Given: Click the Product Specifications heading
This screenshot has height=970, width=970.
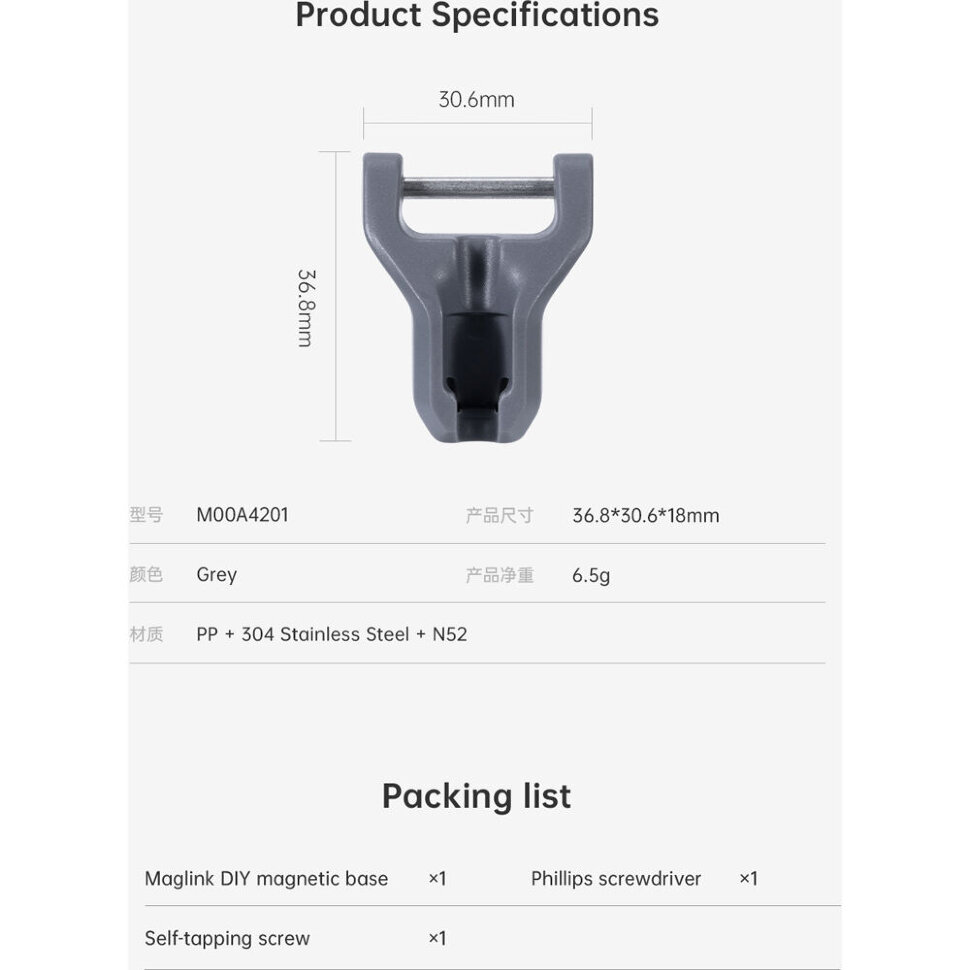Looking at the screenshot, I should [x=477, y=16].
